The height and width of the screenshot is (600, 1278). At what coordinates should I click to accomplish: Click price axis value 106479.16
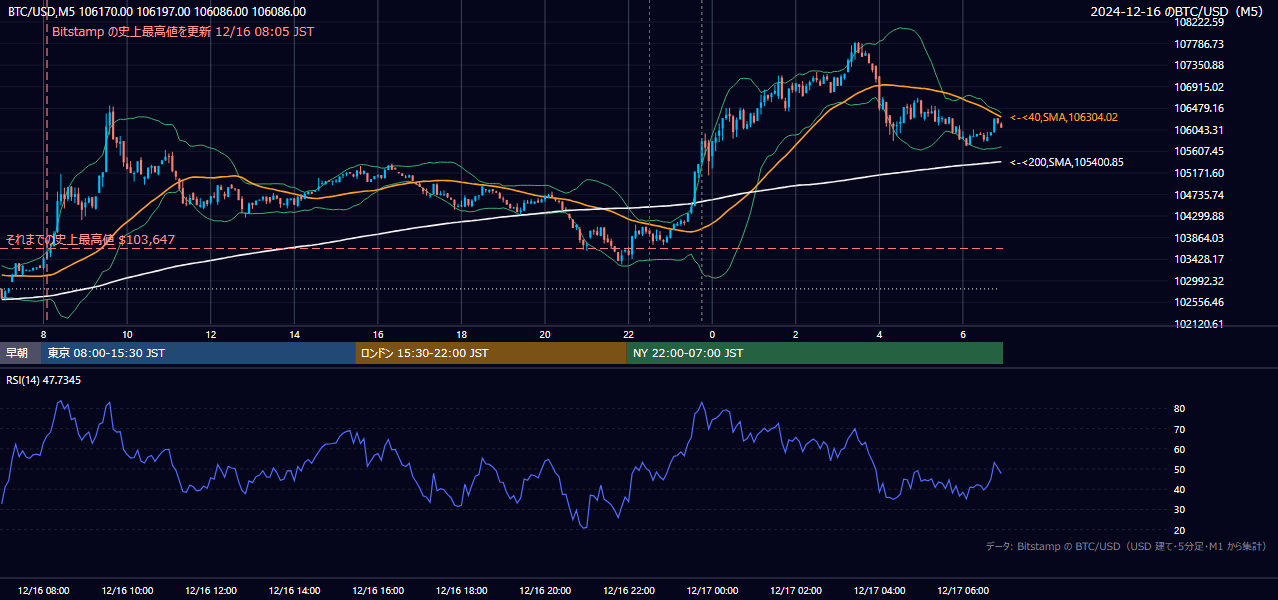coord(1199,108)
